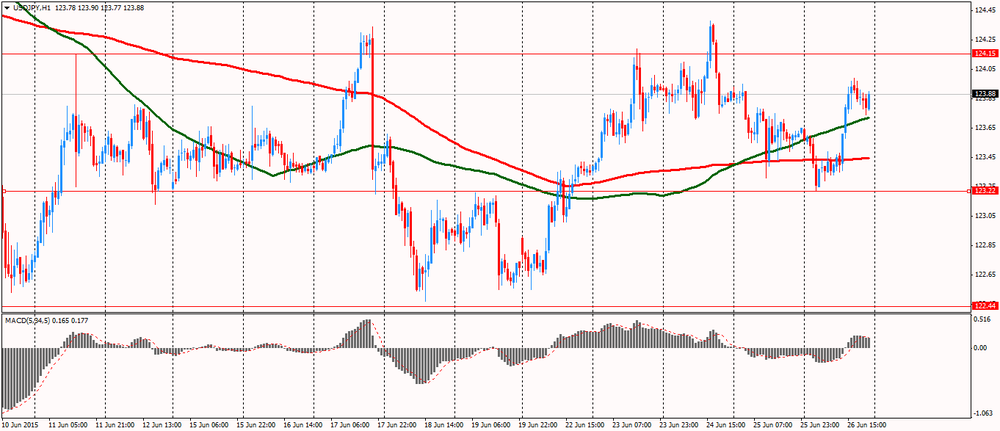This screenshot has height=431, width=1000.
Task: Click the small red handle at left chart edge
Action: (3, 191)
